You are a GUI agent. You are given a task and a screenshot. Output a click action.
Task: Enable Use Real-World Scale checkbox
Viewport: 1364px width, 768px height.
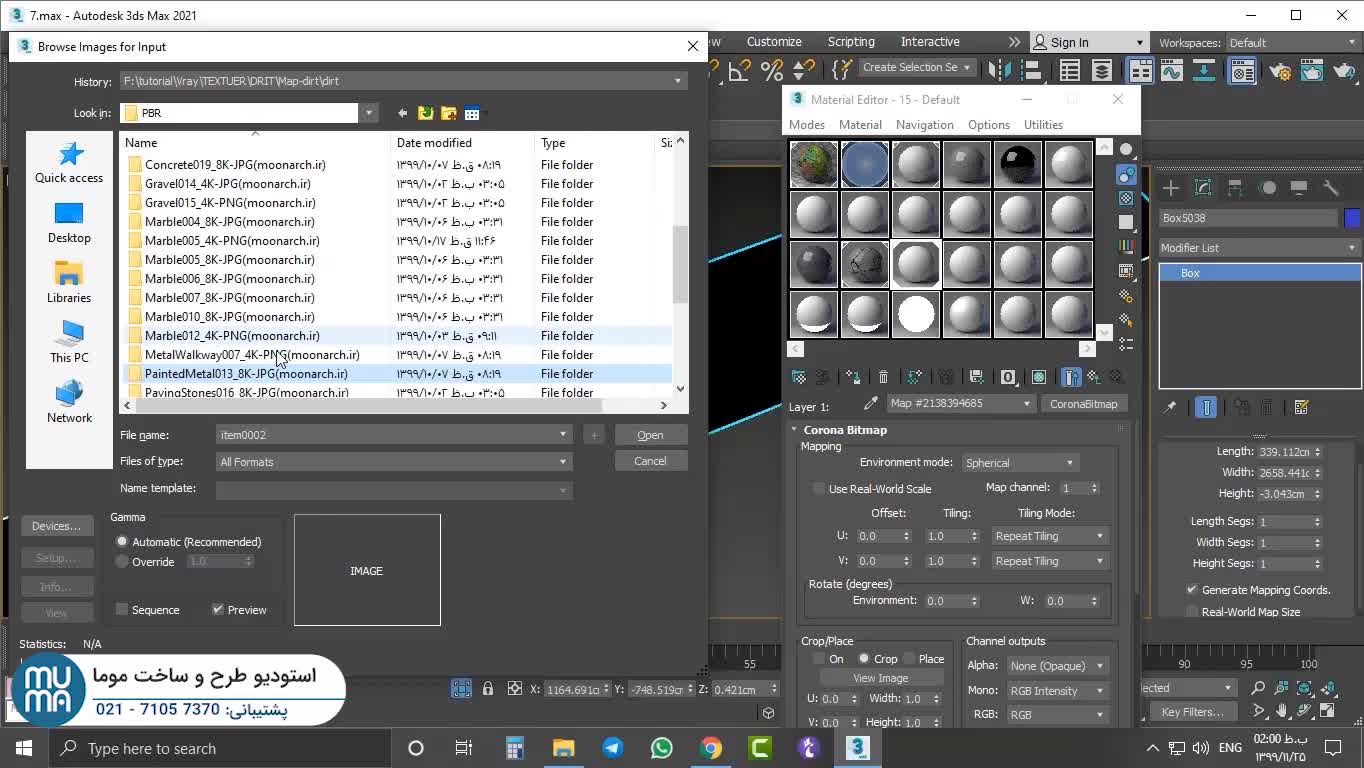coord(819,489)
